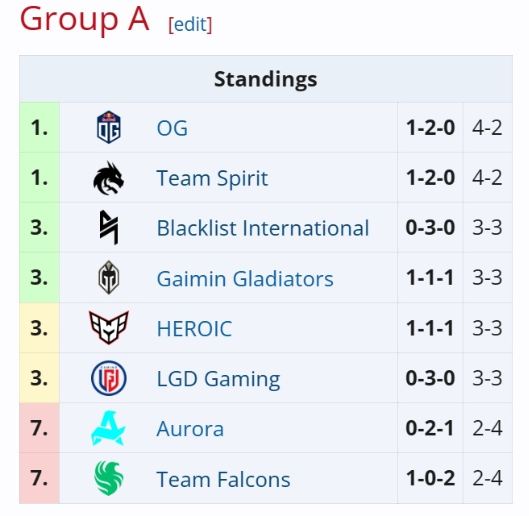Open the Gaimin Gladiators team link
Screen dimensions: 529x516
pyautogui.click(x=245, y=278)
